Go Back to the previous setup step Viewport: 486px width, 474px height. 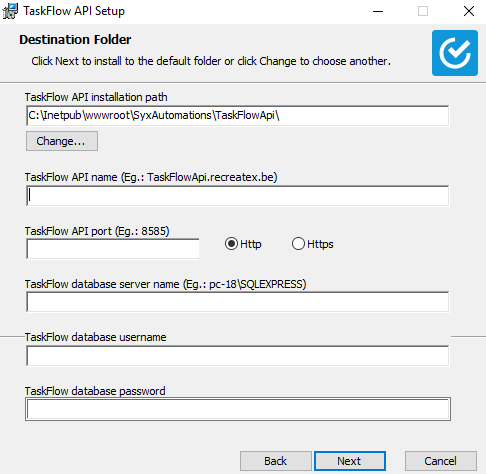[x=276, y=461]
